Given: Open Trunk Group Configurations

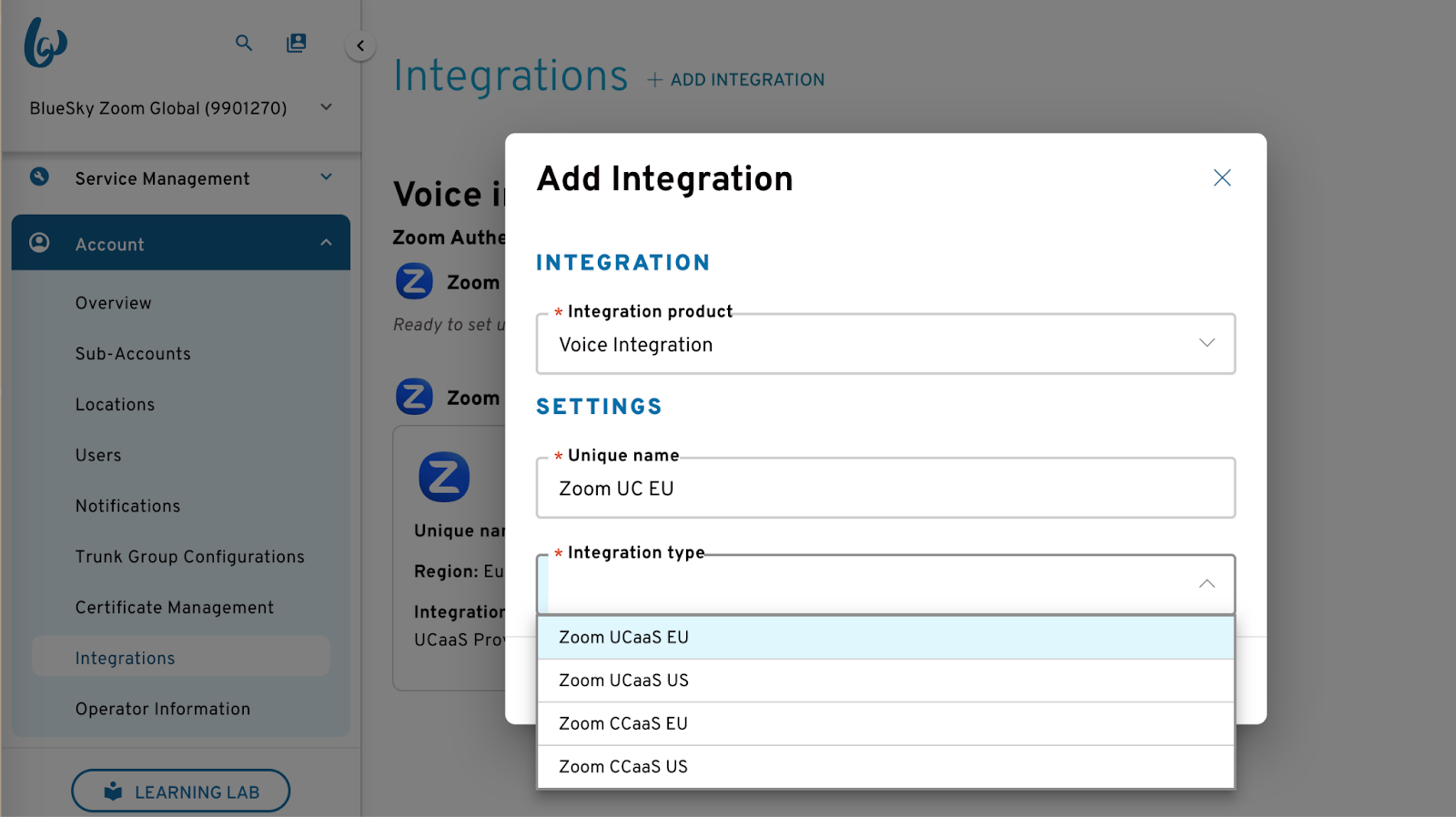Looking at the screenshot, I should pos(189,557).
